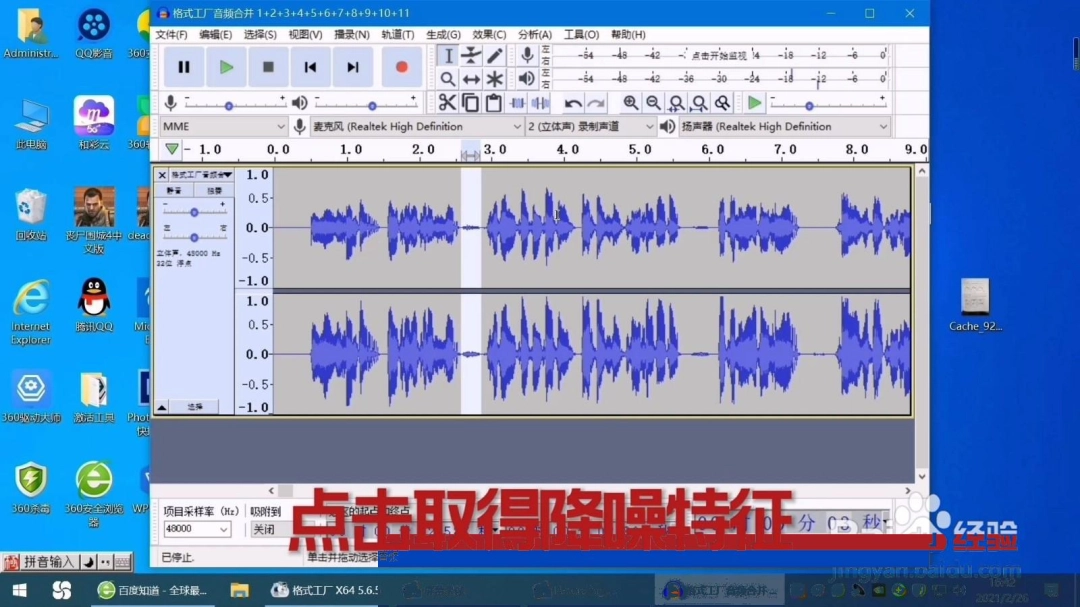Click the playback meter speaker icon
Viewport: 1080px width, 607px height.
[527, 79]
